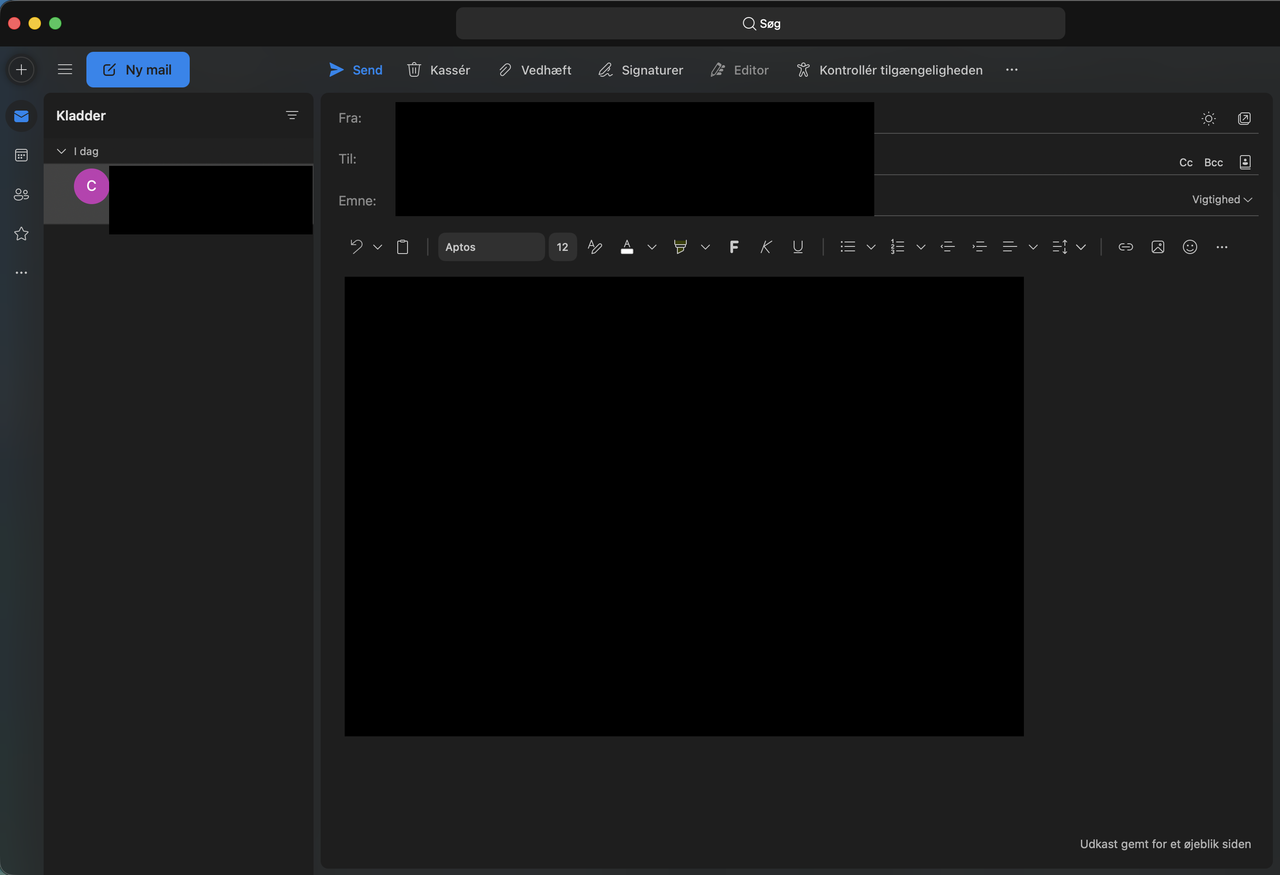Click the "Udkast gemt for et øjeblik siden" status
Image resolution: width=1280 pixels, height=875 pixels.
[x=1165, y=844]
